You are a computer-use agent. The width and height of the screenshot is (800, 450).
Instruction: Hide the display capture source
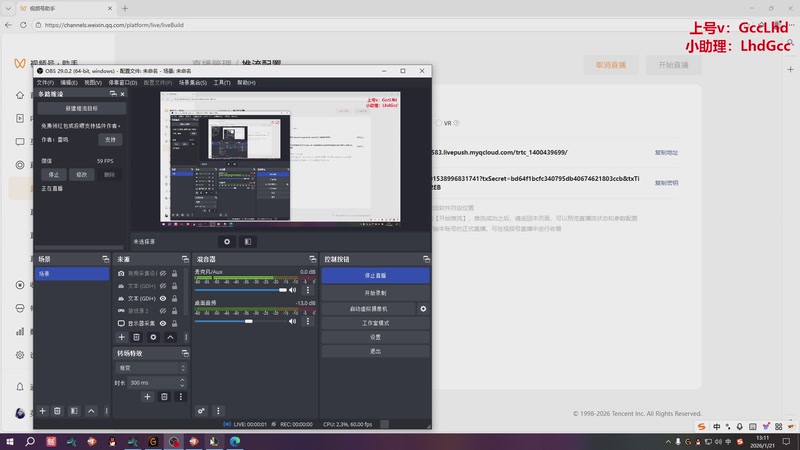point(163,323)
